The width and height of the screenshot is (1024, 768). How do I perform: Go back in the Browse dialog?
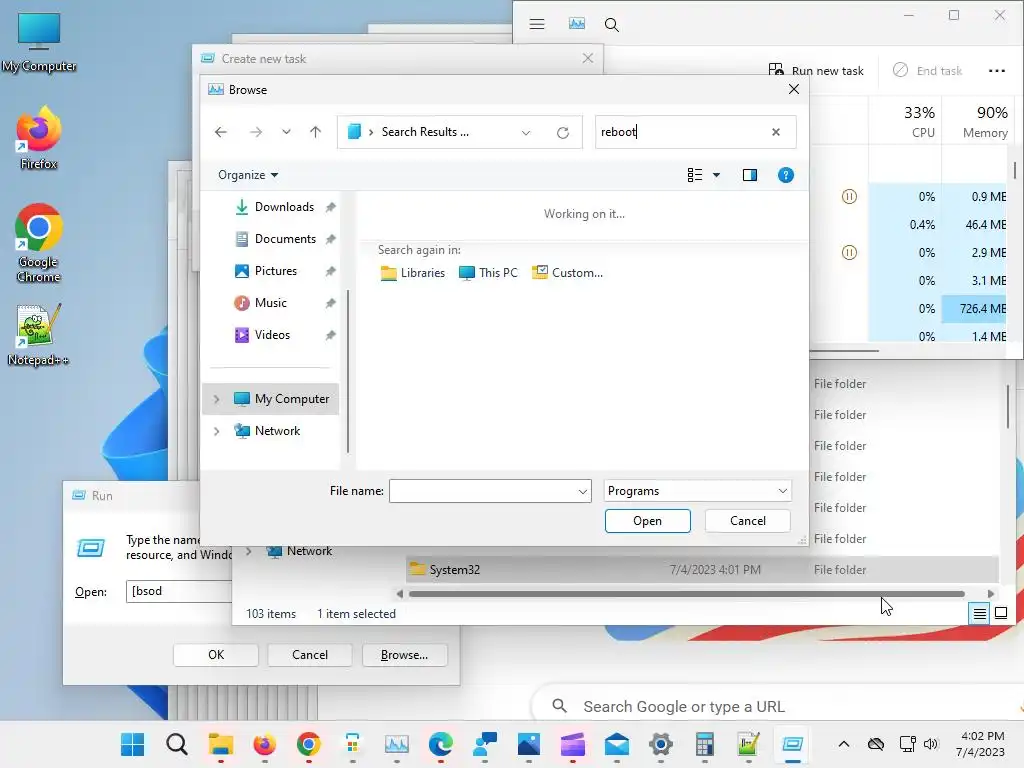point(221,132)
